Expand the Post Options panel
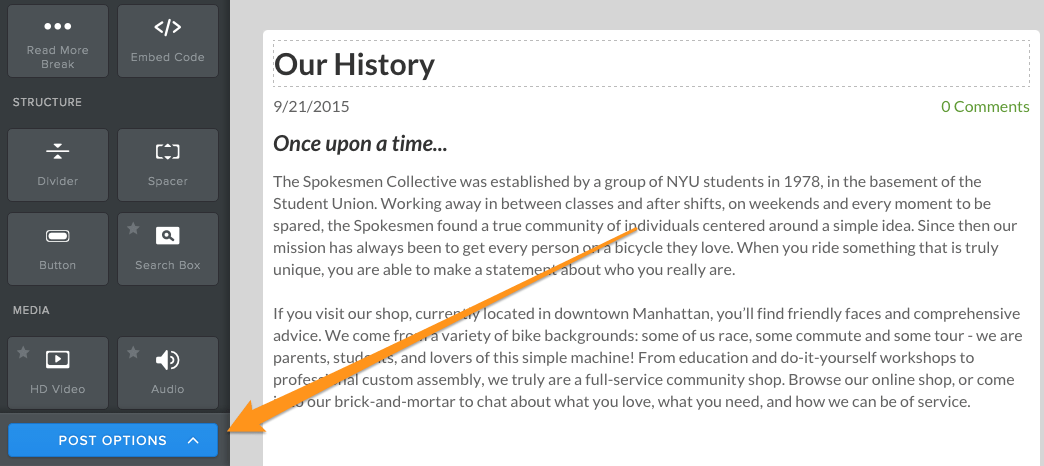Screen dimensions: 1044x466 coord(113,441)
